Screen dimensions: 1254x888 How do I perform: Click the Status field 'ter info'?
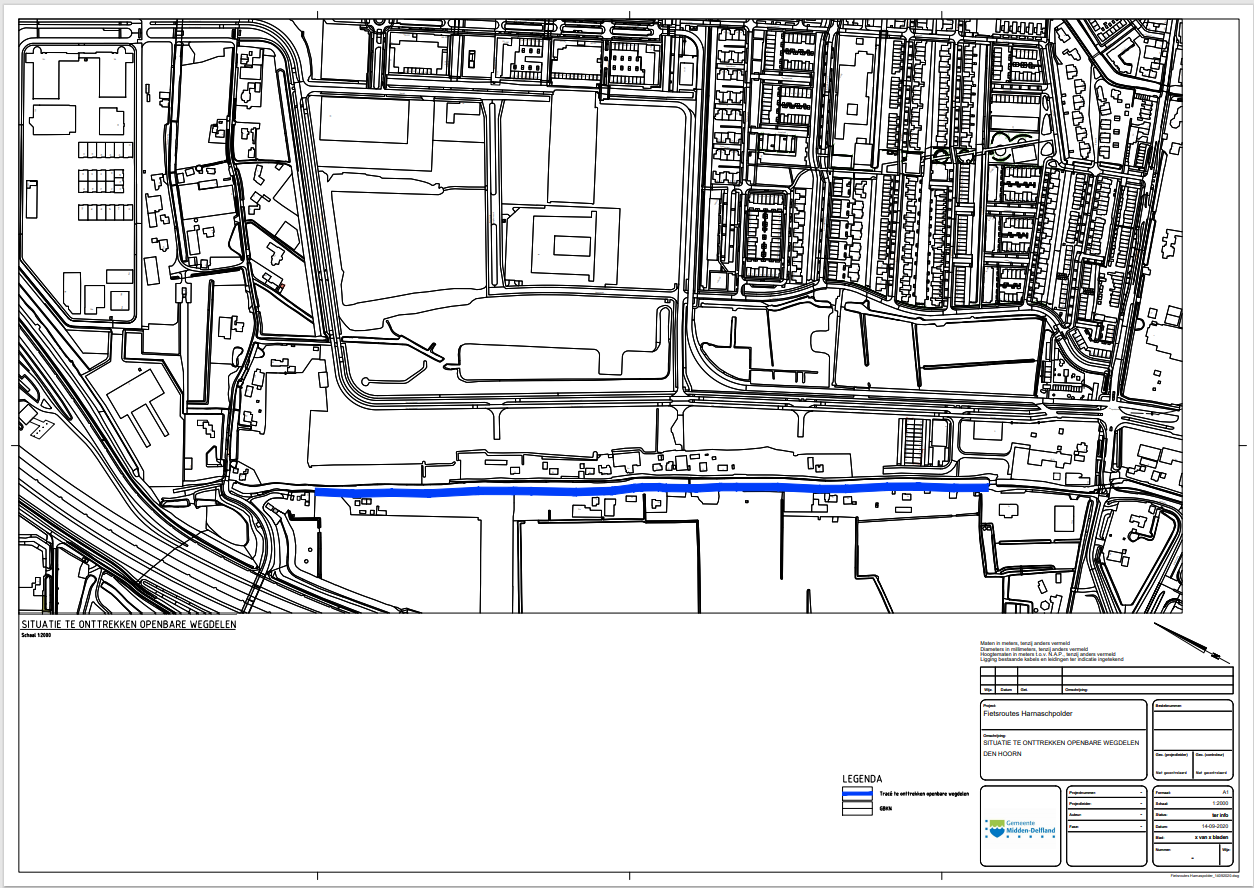click(x=1218, y=815)
